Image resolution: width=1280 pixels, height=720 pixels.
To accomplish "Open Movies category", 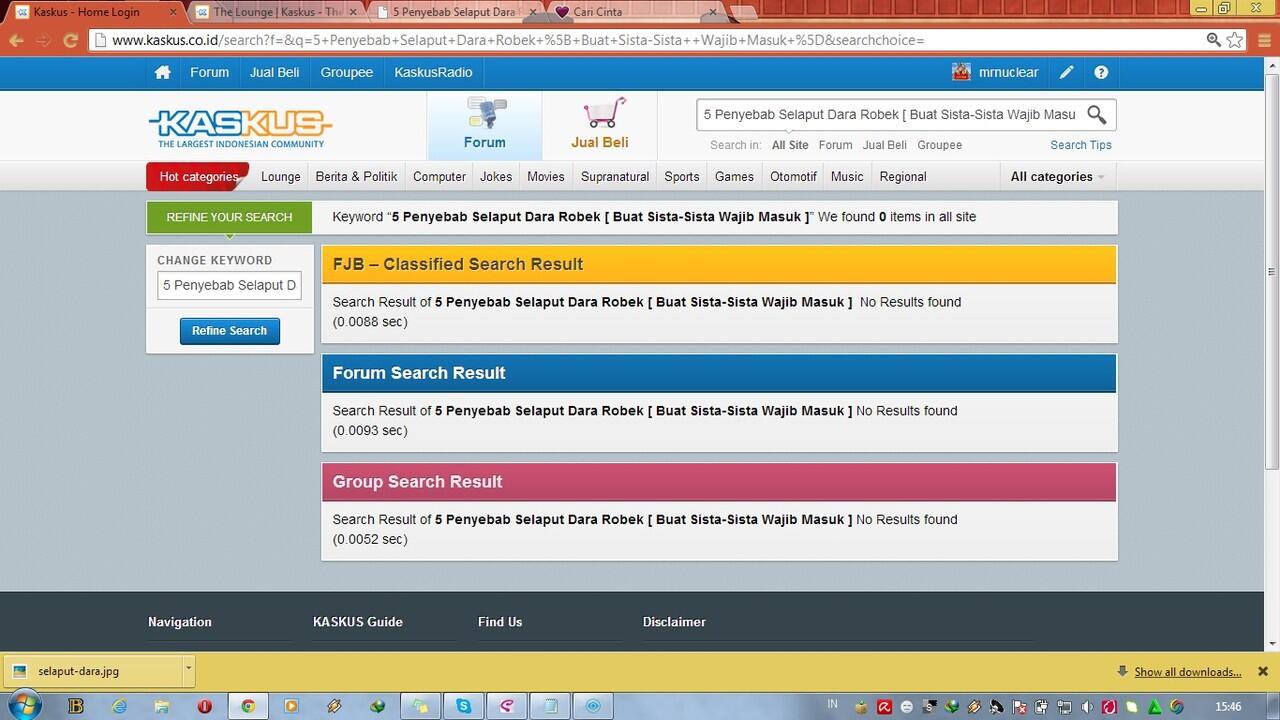I will 546,177.
